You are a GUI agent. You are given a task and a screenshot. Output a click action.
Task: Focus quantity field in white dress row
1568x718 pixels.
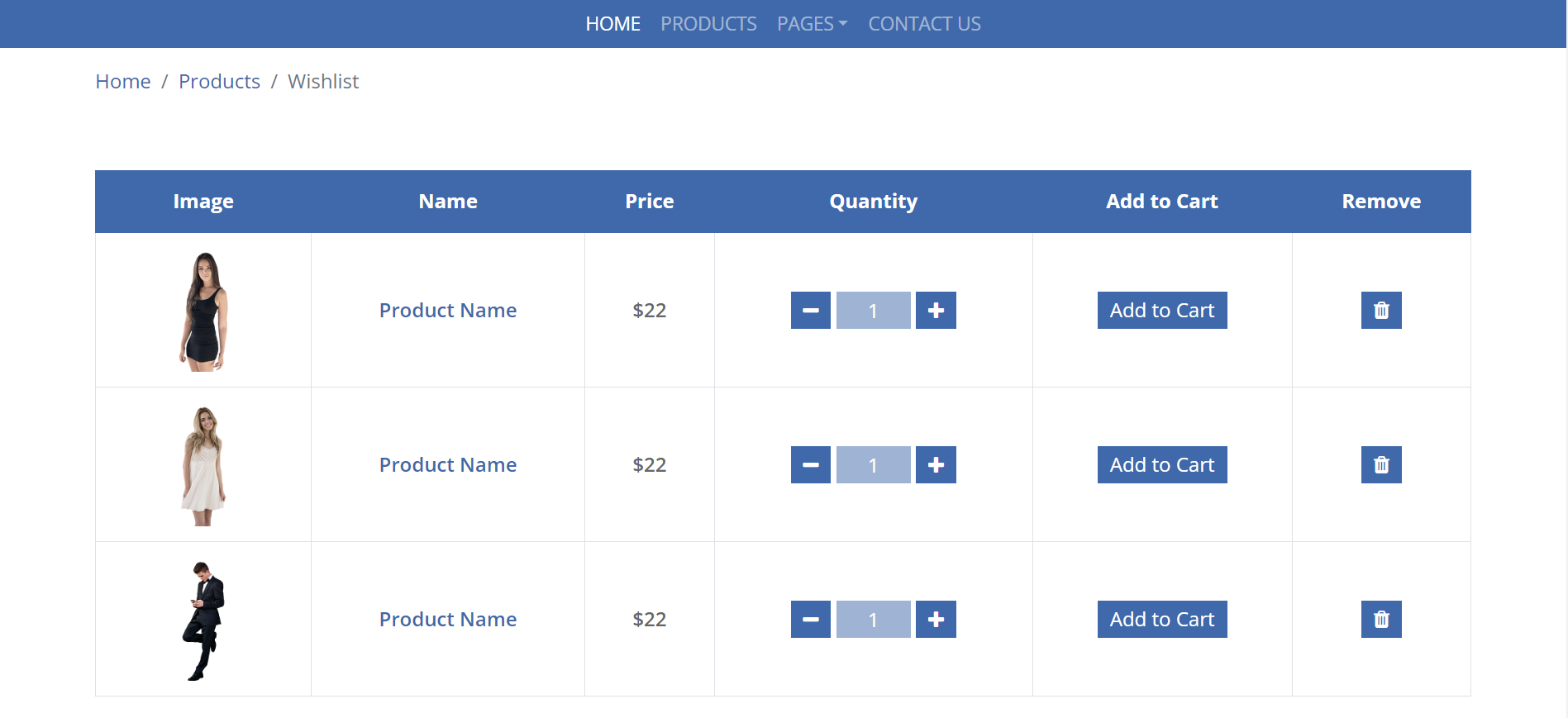pyautogui.click(x=874, y=465)
